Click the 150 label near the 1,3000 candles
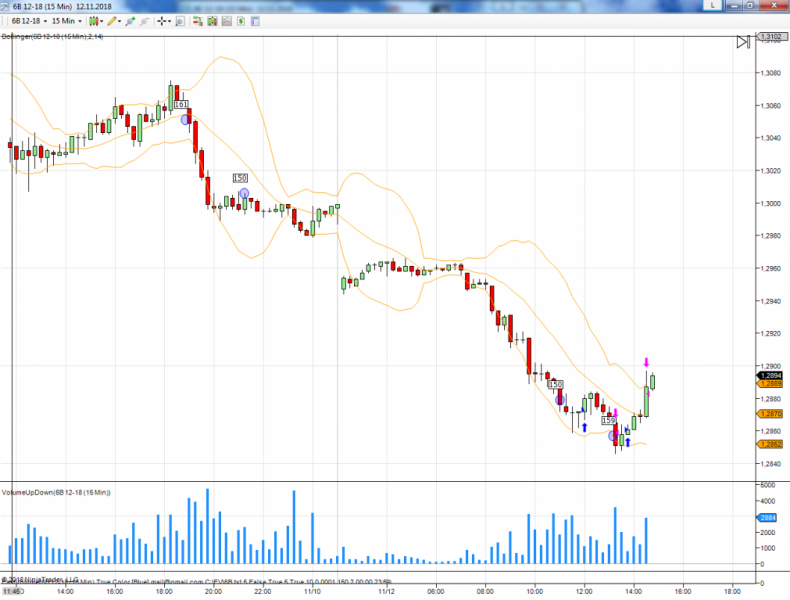790x600 pixels. tap(240, 178)
